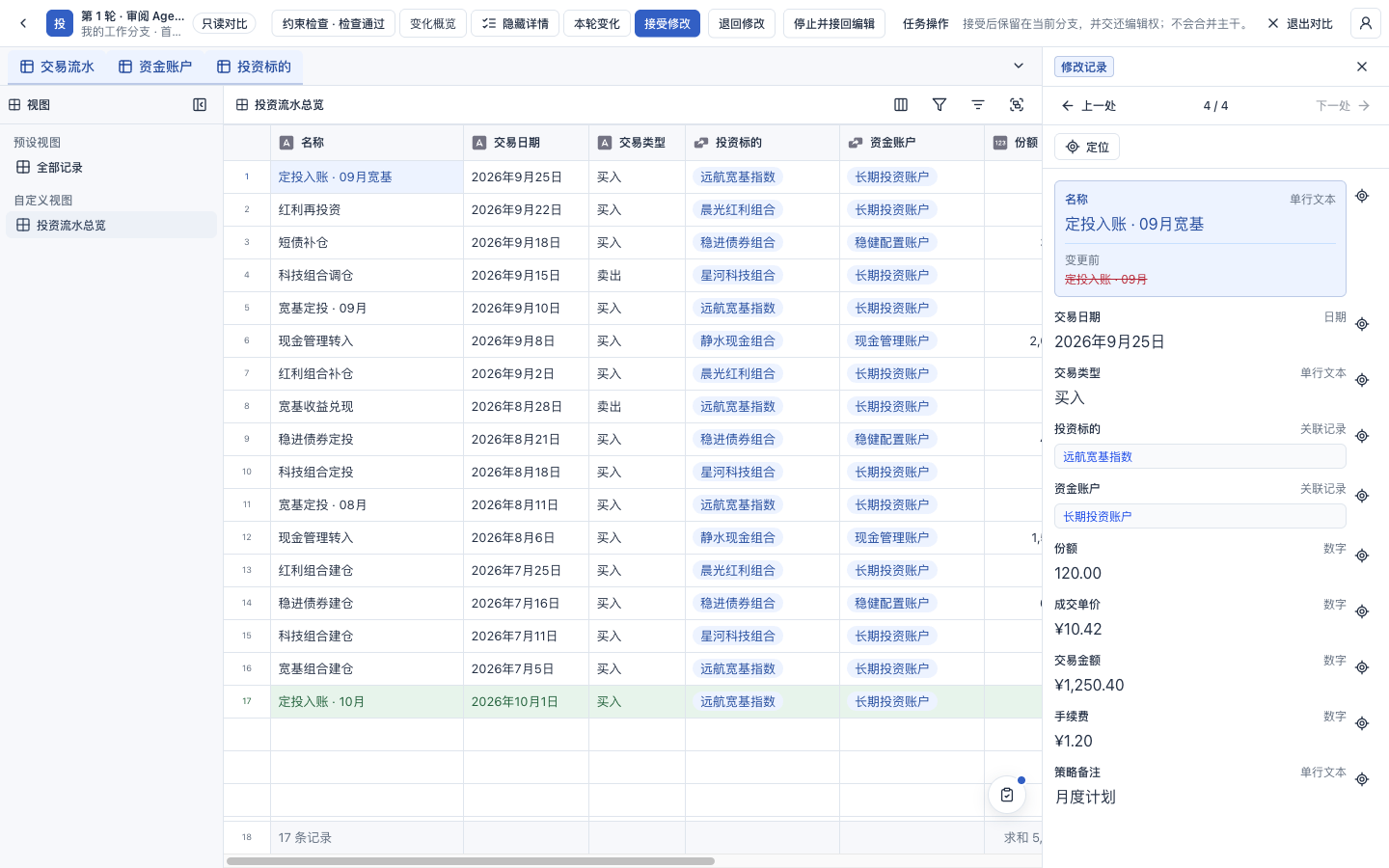Toggle the 只读对比 mode pill
Viewport: 1389px width, 868px height.
click(x=224, y=23)
